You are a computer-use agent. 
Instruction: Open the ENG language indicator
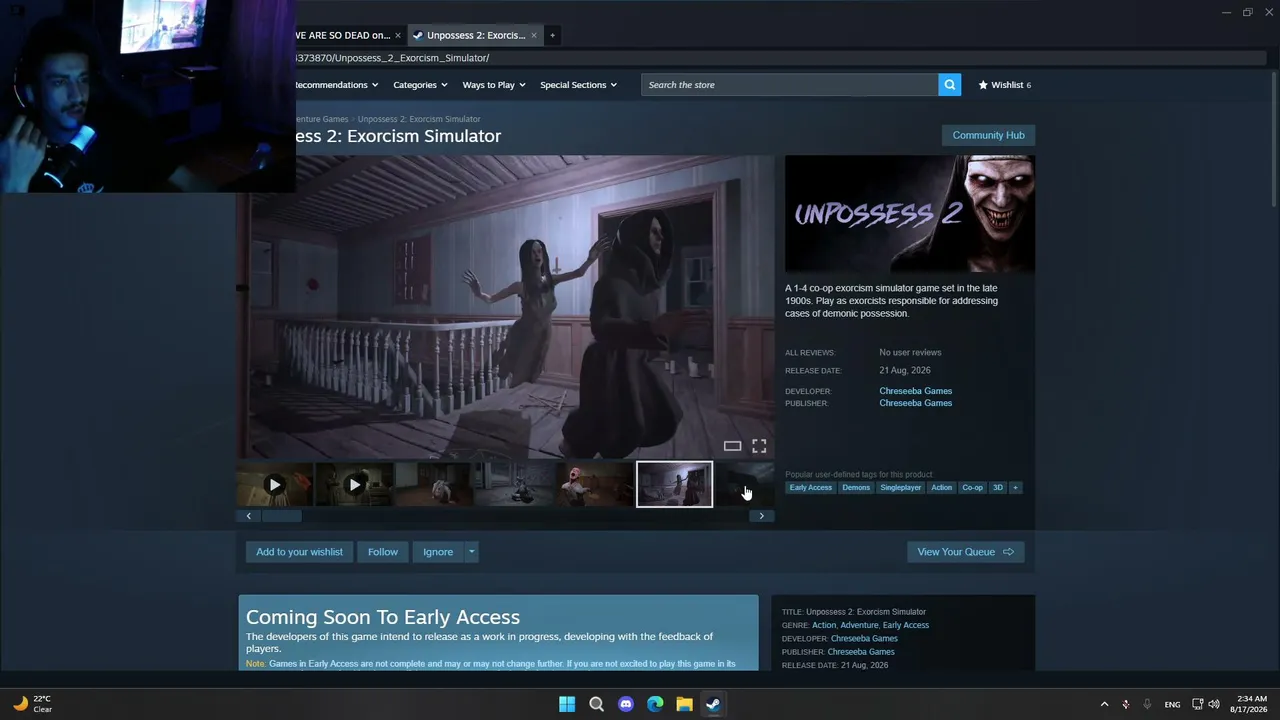point(1172,704)
